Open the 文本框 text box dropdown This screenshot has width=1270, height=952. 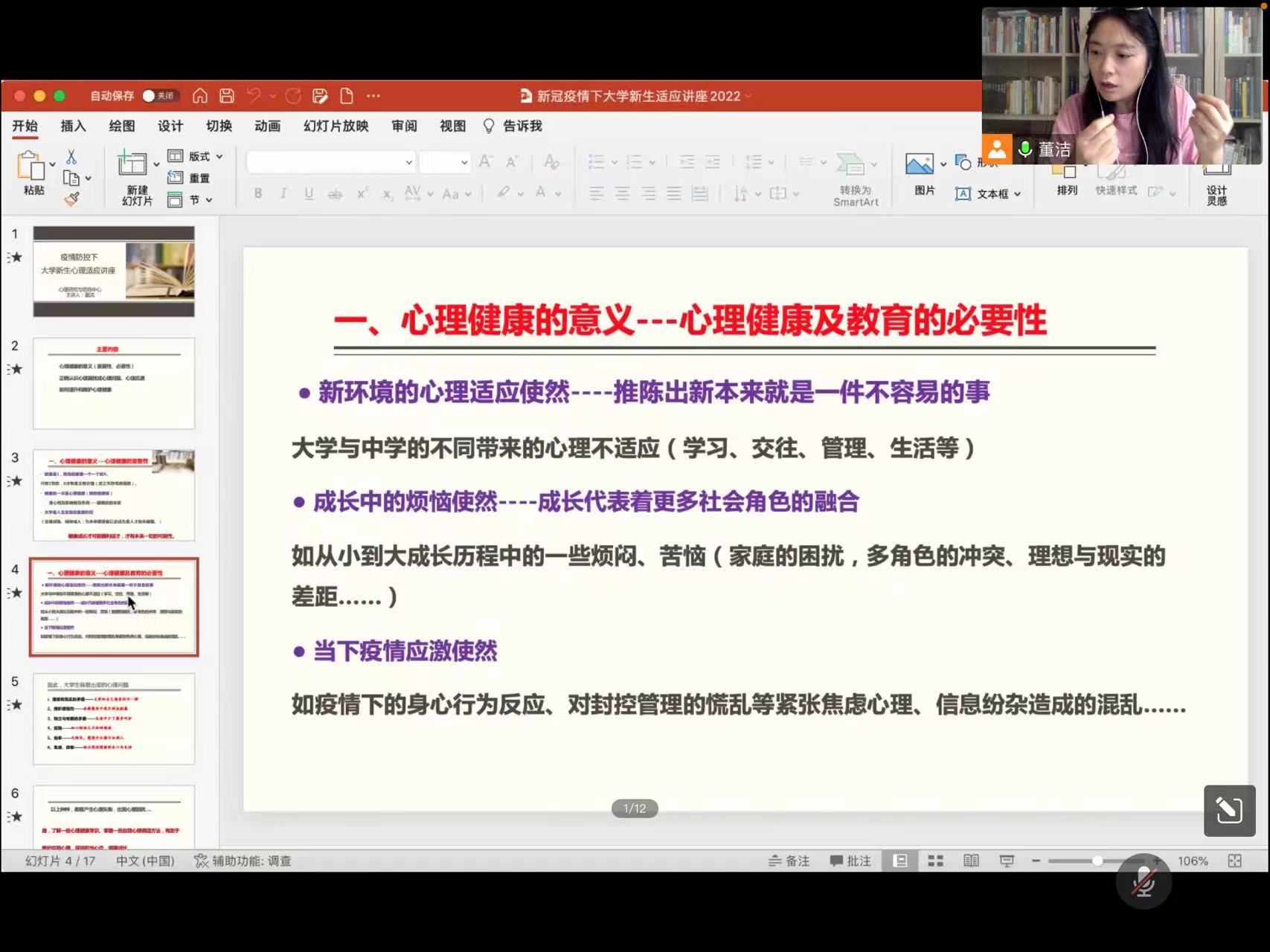[x=989, y=194]
